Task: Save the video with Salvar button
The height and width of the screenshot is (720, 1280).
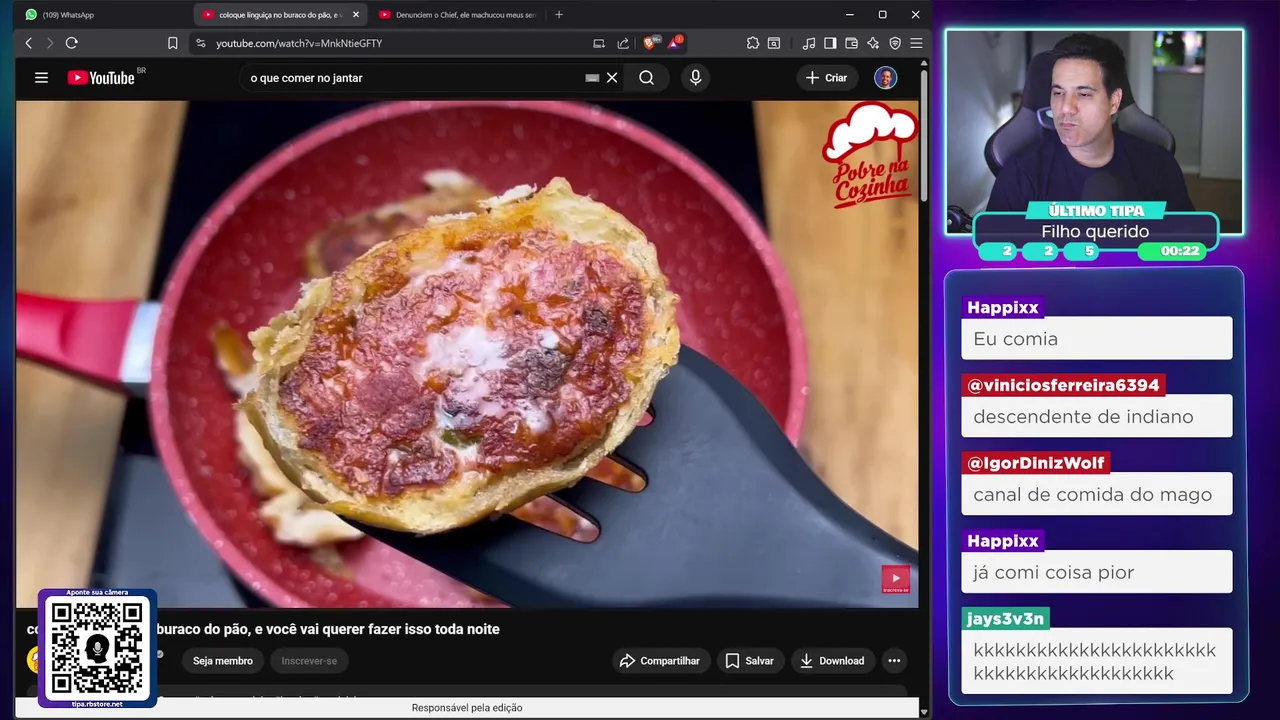Action: click(750, 660)
